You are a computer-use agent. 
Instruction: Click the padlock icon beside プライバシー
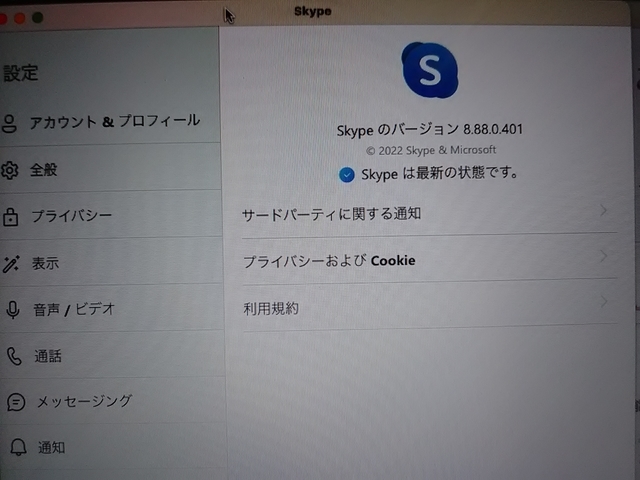pos(10,217)
